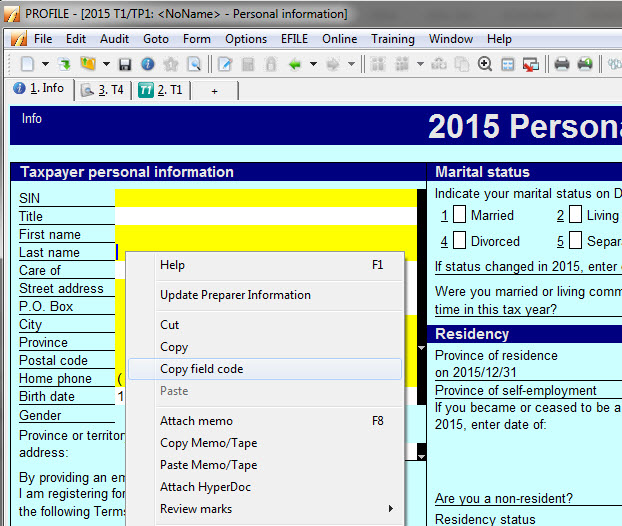
Task: Open the Goto menu
Action: (x=156, y=39)
